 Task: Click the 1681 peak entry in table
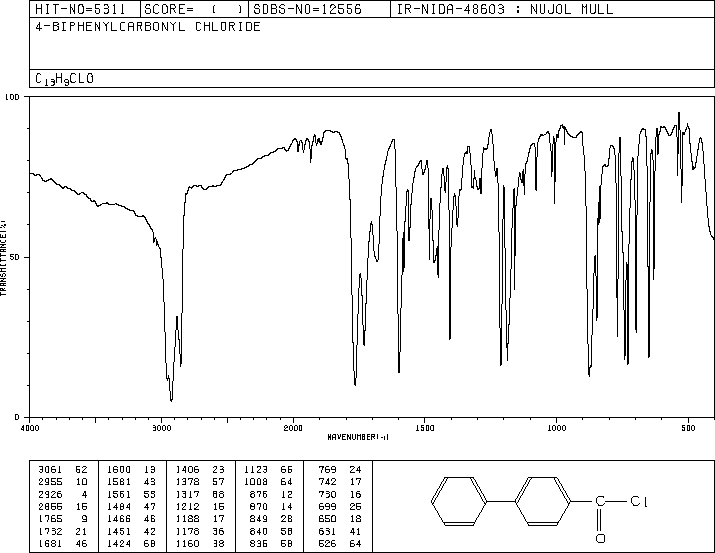point(63,543)
